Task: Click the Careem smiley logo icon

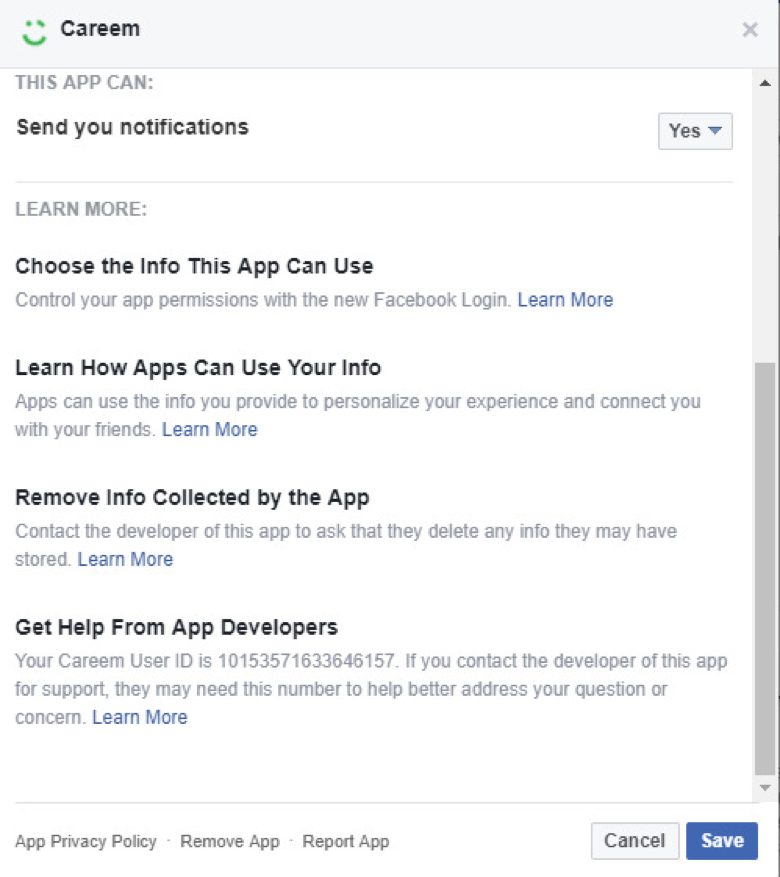Action: click(x=34, y=31)
